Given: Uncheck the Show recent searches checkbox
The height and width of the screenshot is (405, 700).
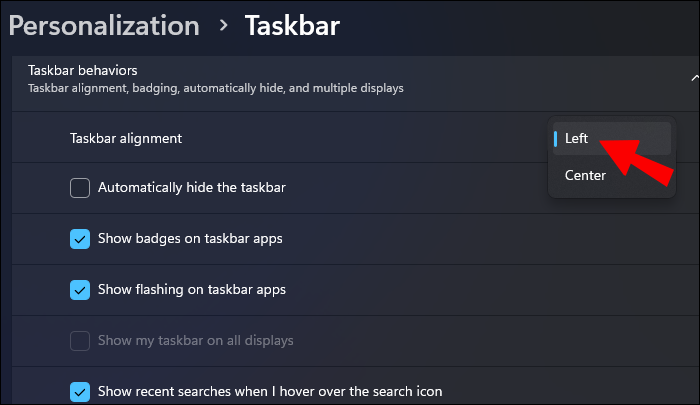Looking at the screenshot, I should 80,391.
